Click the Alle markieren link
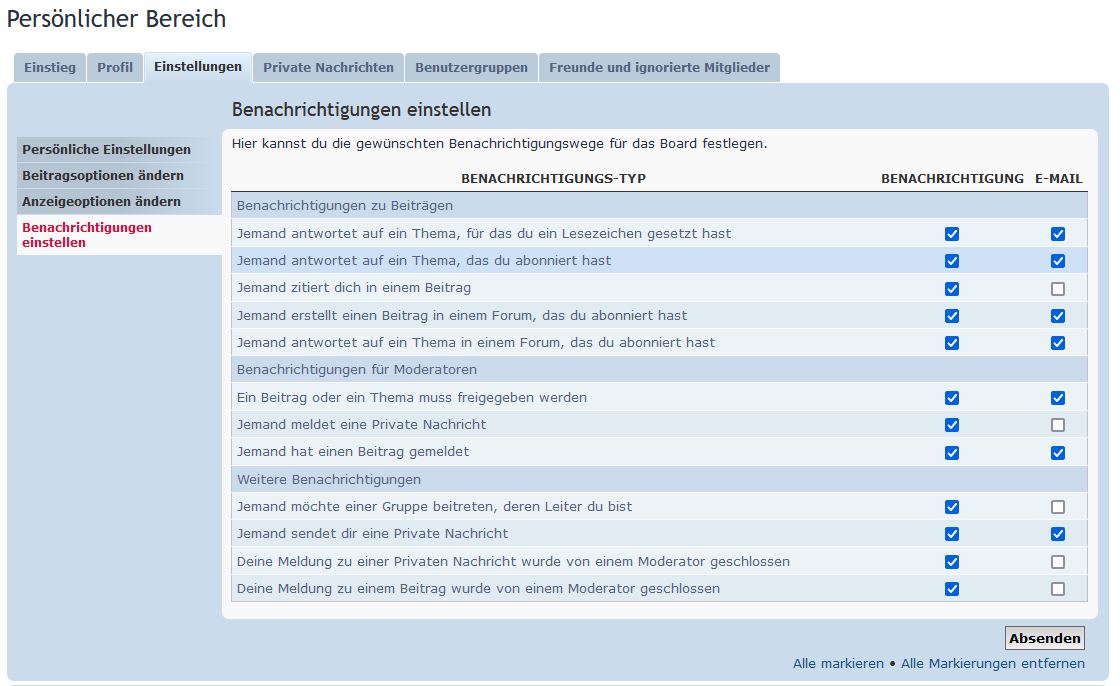 click(838, 664)
